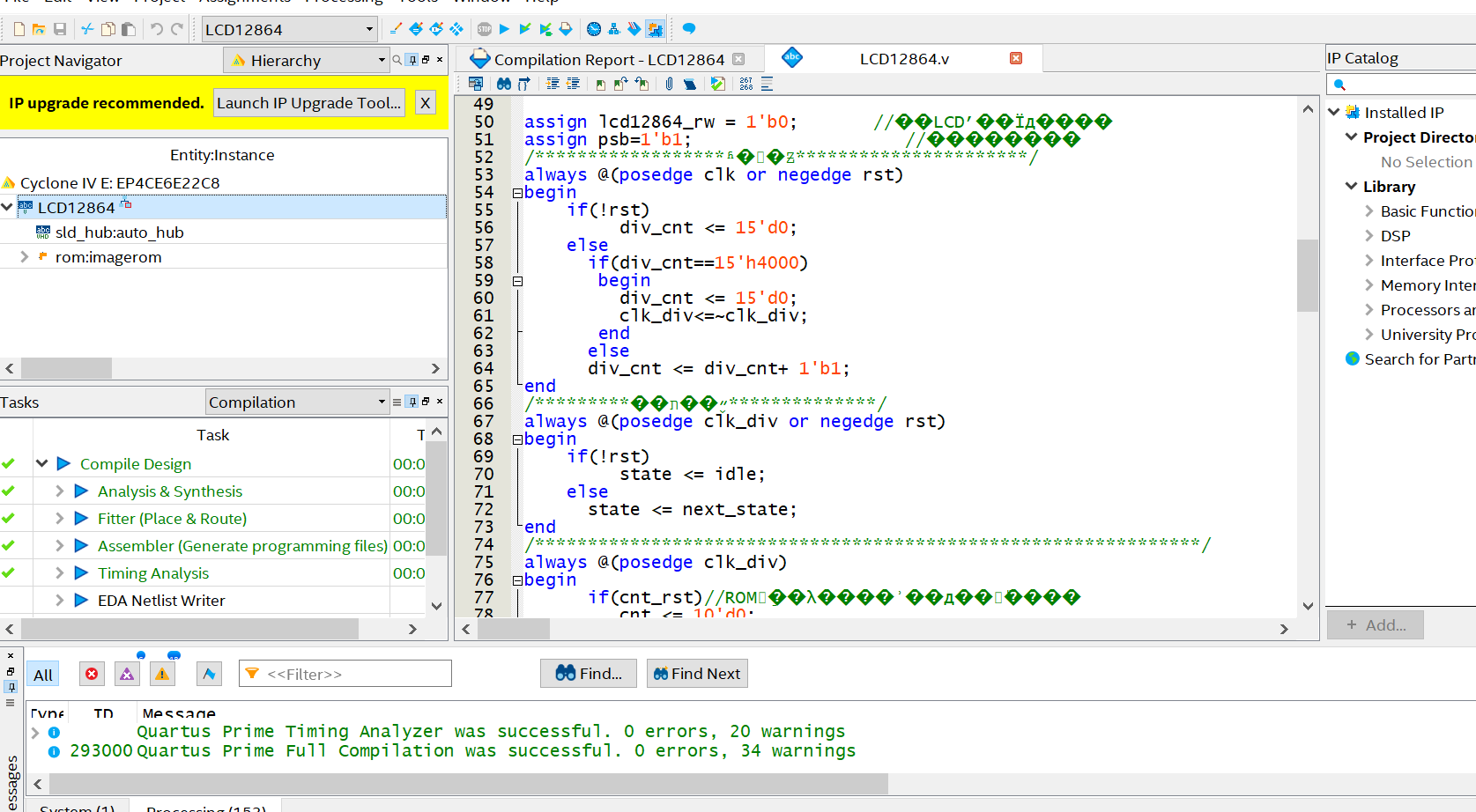1476x812 pixels.
Task: Expand Timing Analysis task
Action: click(59, 572)
